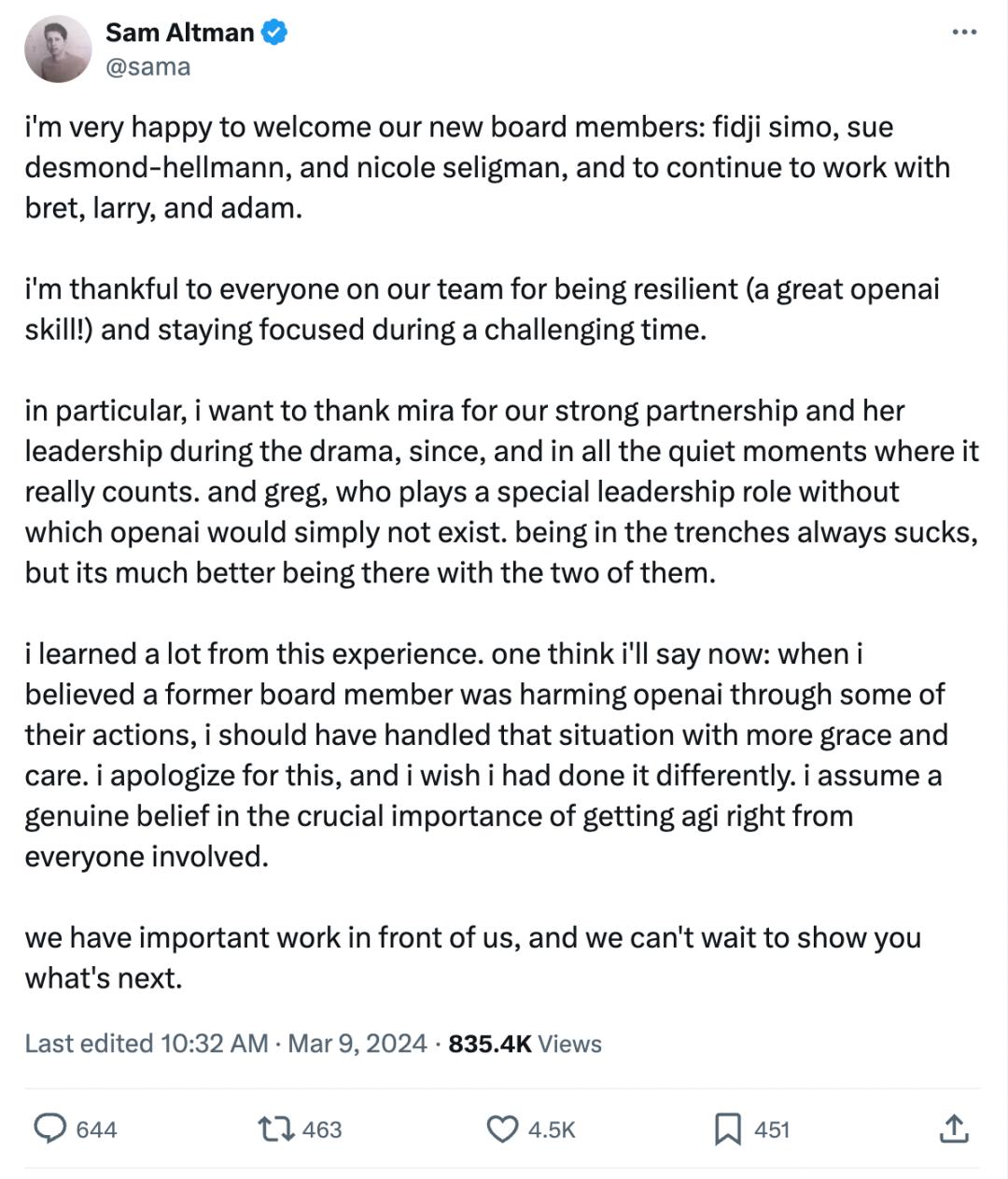Click the blue verified badge
Viewport: 1008px width, 1179px height.
click(273, 33)
